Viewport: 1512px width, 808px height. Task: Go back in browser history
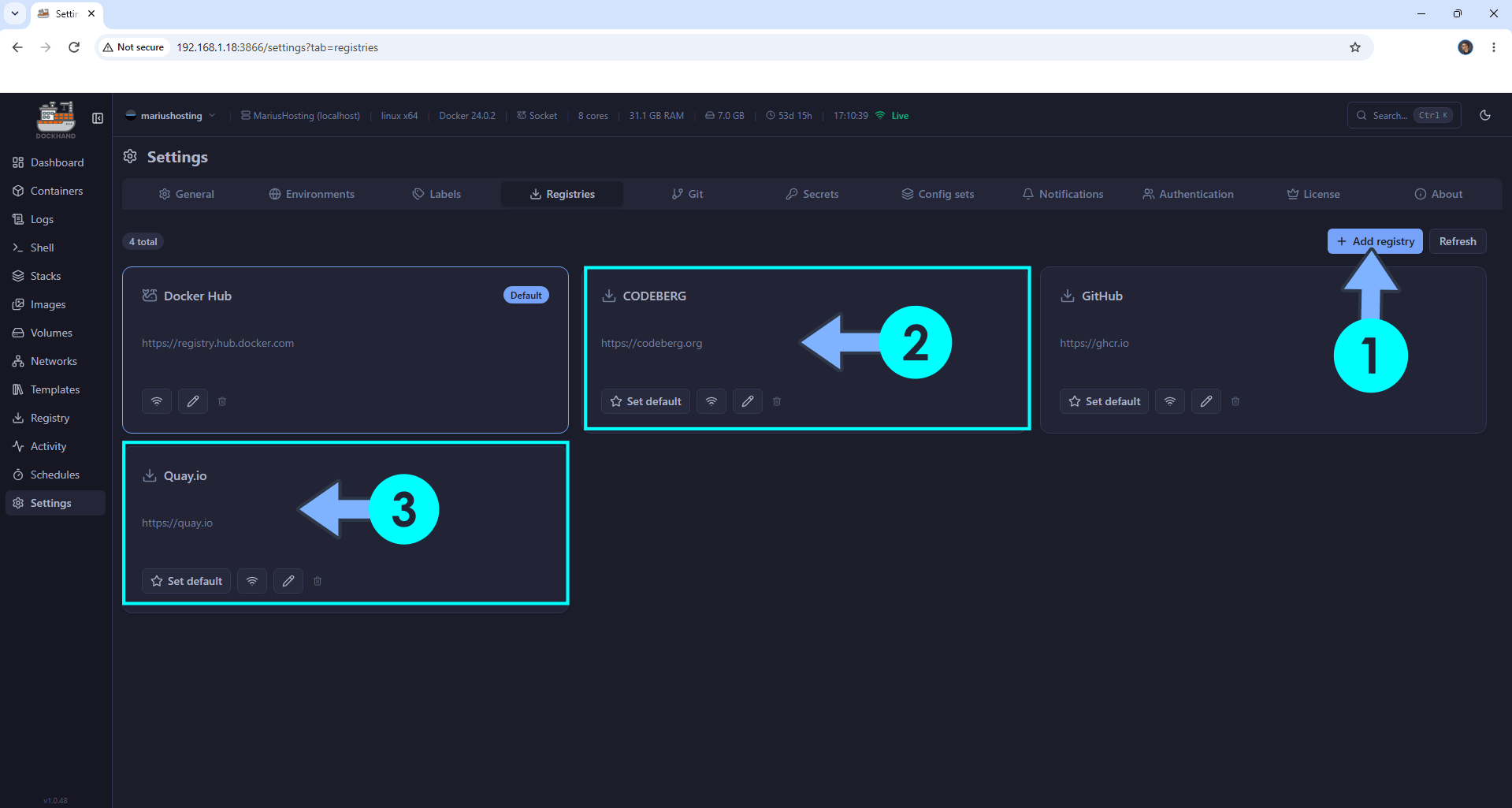[17, 47]
